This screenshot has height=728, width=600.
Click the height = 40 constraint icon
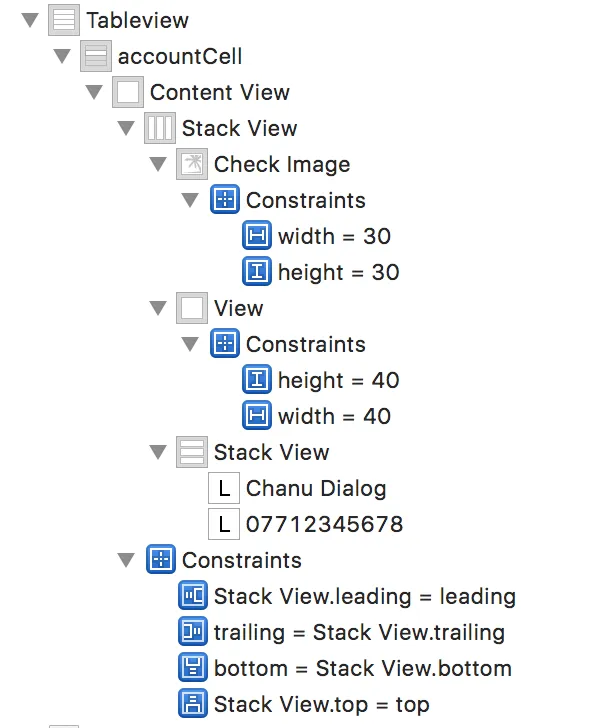tap(257, 380)
